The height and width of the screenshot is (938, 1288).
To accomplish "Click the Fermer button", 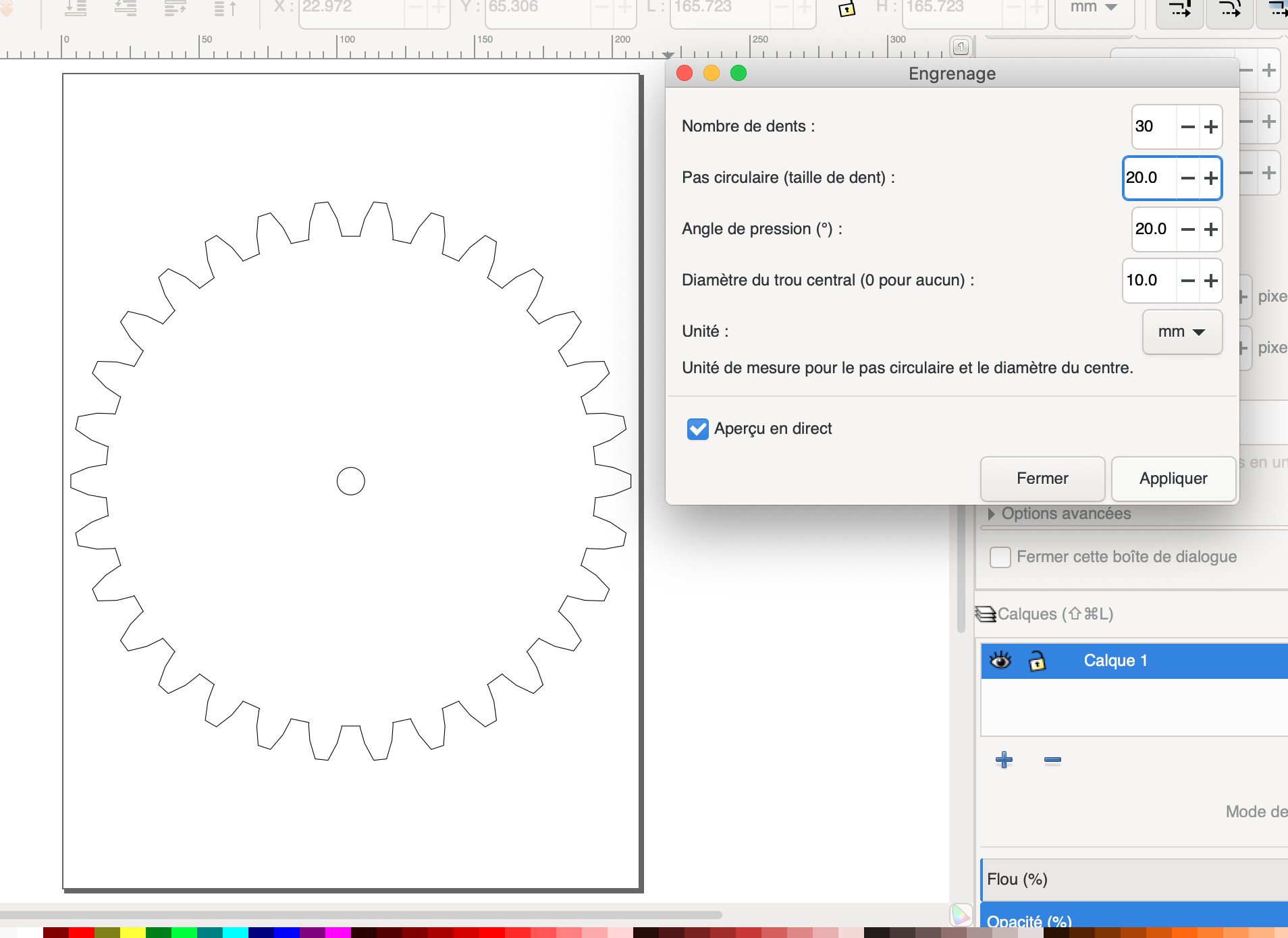I will tap(1042, 478).
